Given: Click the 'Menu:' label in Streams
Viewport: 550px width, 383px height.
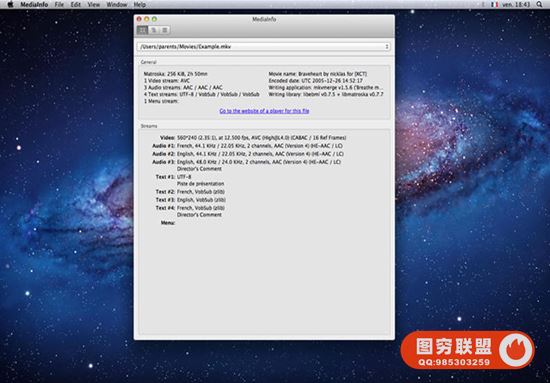Looking at the screenshot, I should coord(168,223).
